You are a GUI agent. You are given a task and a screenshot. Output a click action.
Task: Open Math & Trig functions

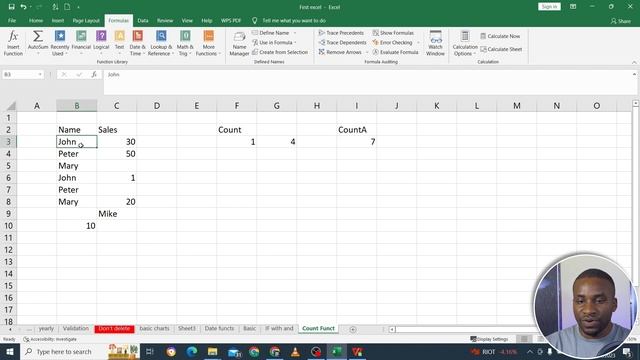click(x=185, y=43)
